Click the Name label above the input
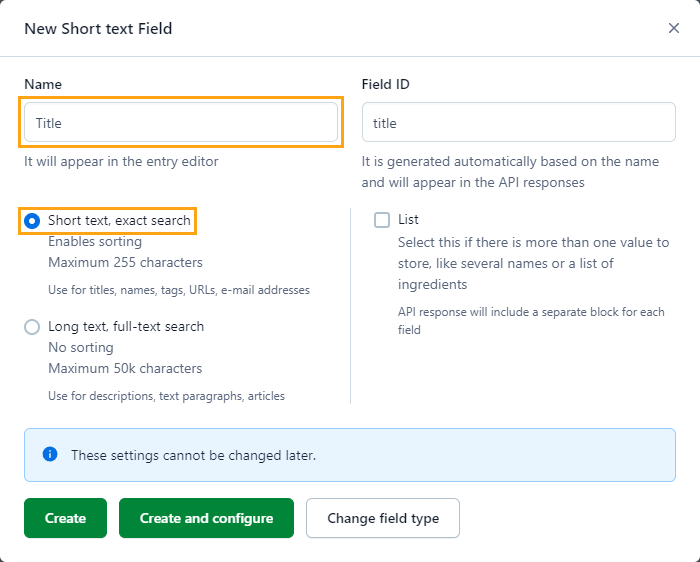The image size is (700, 562). click(x=43, y=84)
